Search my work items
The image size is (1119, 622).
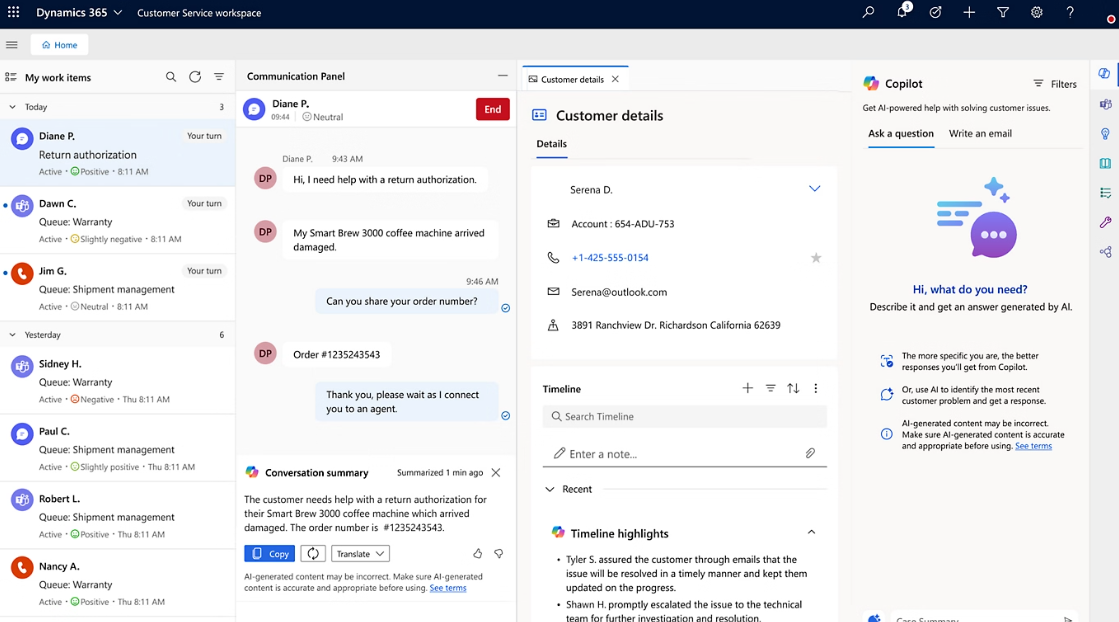(171, 77)
